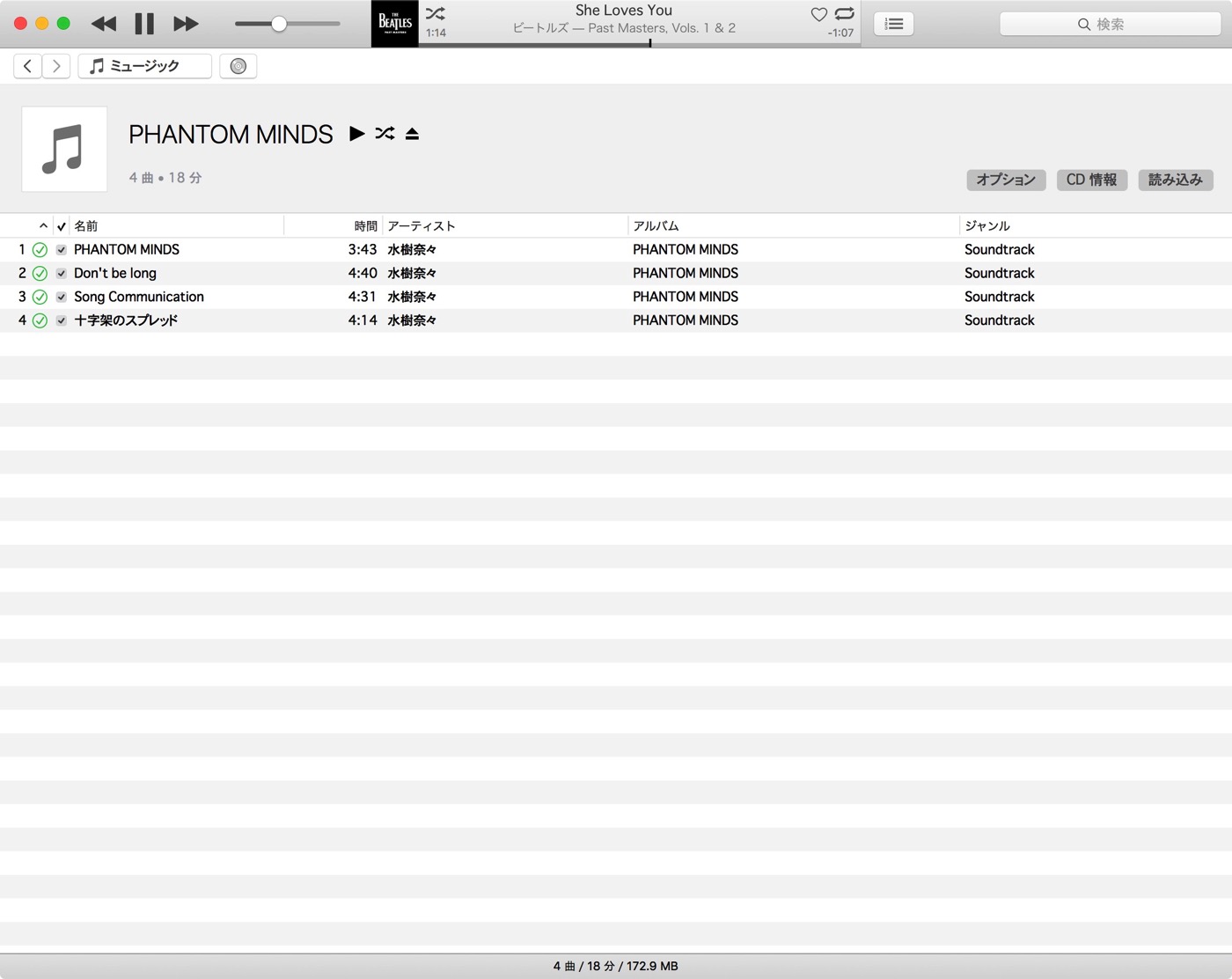The width and height of the screenshot is (1232, 979).
Task: Open the Up Next list icon
Action: pyautogui.click(x=894, y=24)
